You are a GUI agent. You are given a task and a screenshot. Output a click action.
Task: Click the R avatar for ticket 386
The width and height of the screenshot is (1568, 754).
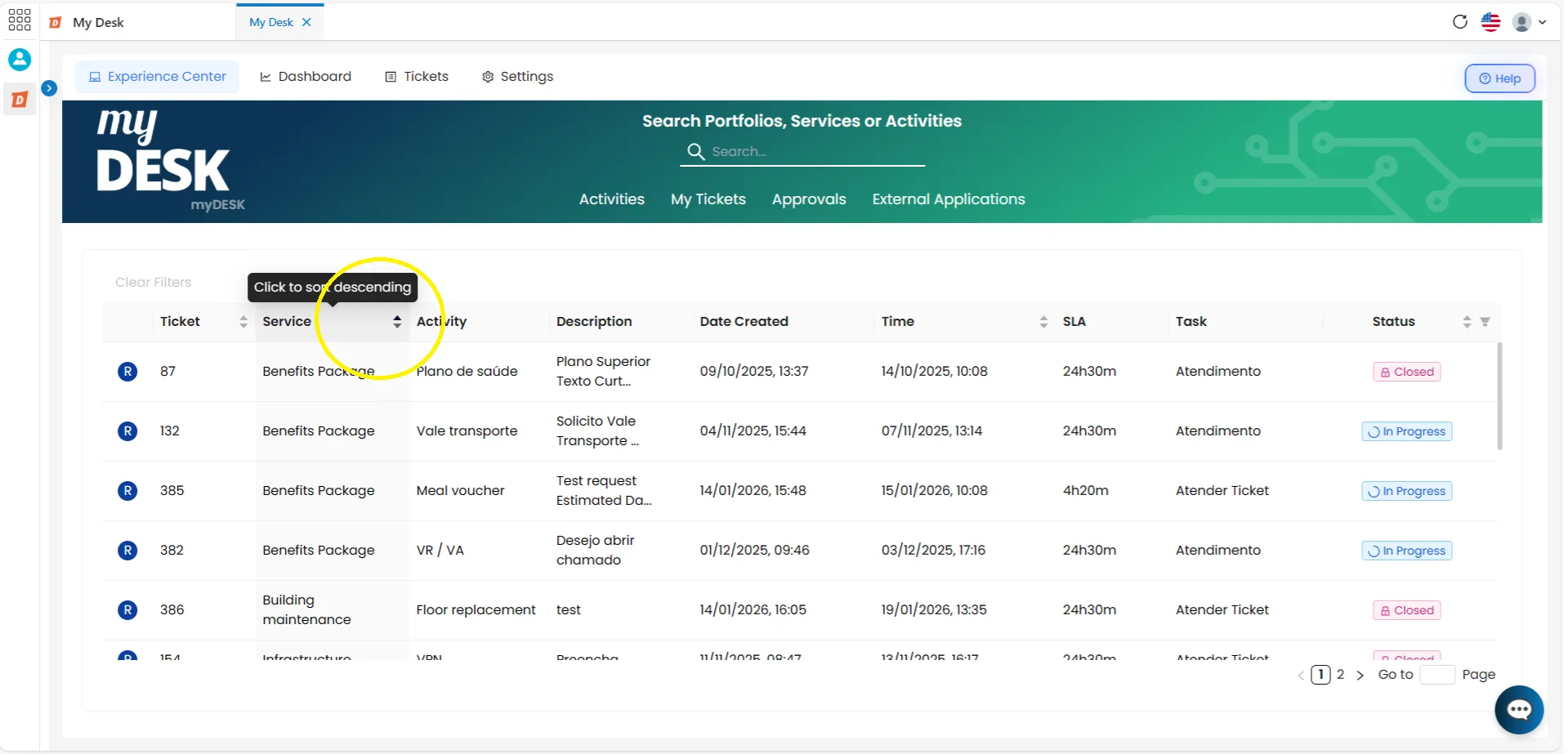tap(127, 610)
